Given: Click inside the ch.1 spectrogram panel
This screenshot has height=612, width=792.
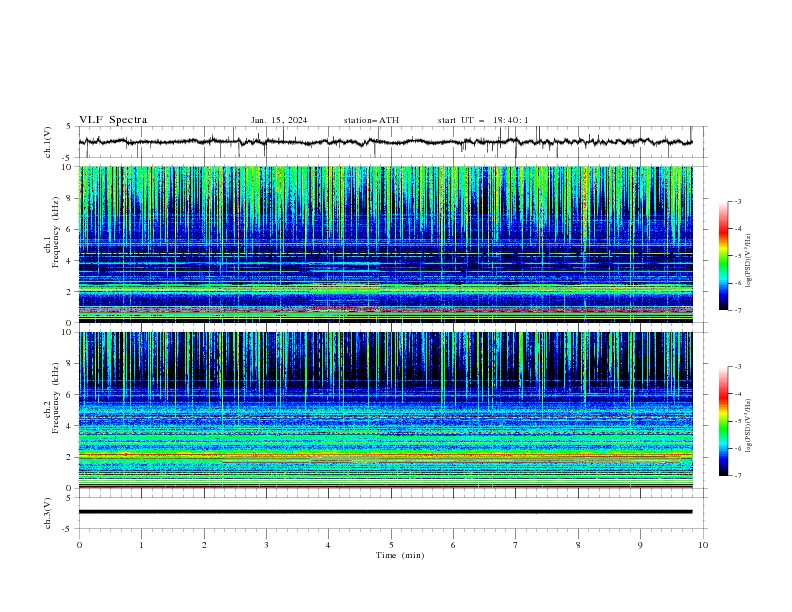Looking at the screenshot, I should 385,244.
